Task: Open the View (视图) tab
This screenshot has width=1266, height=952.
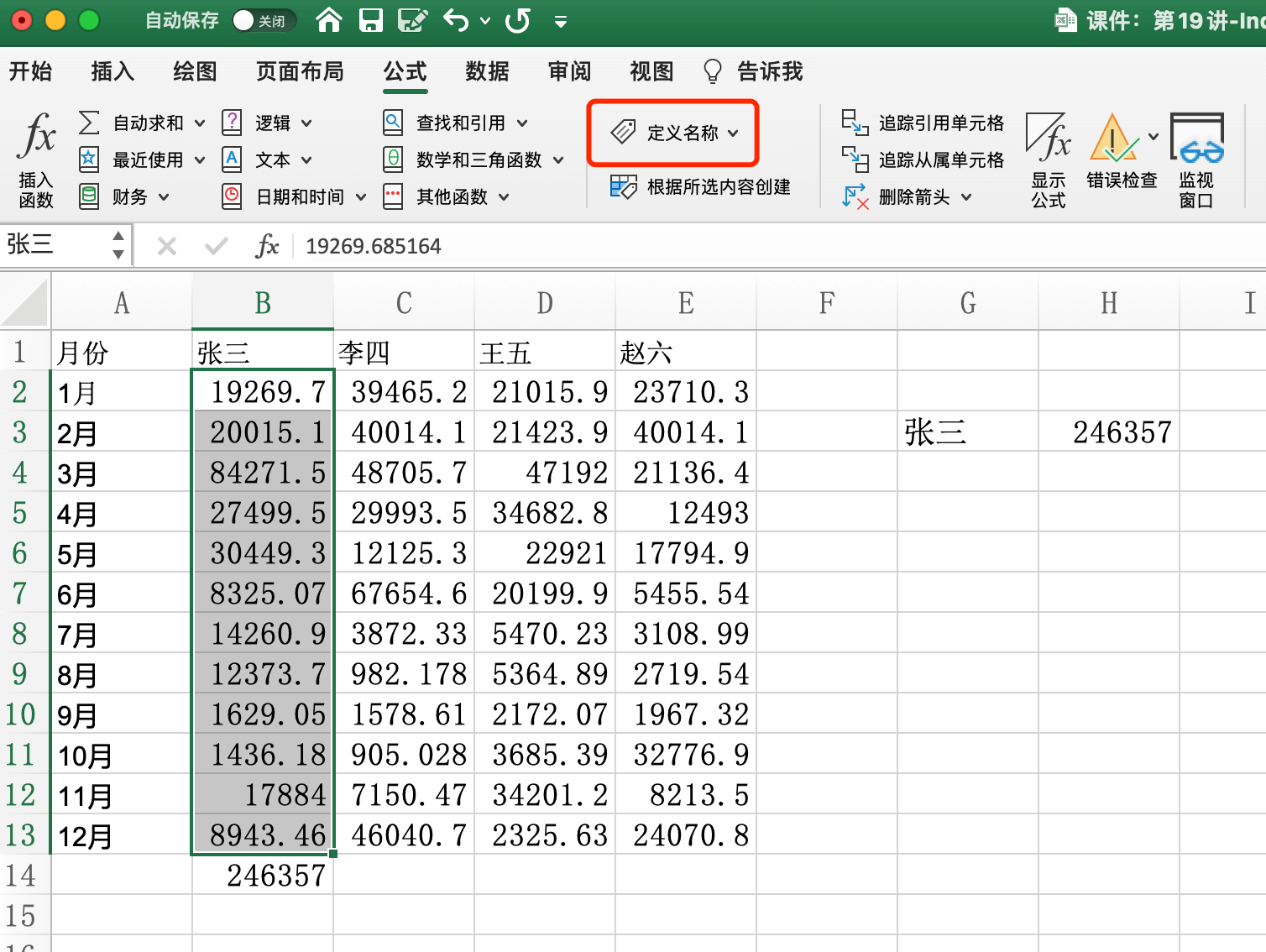Action: pos(651,71)
